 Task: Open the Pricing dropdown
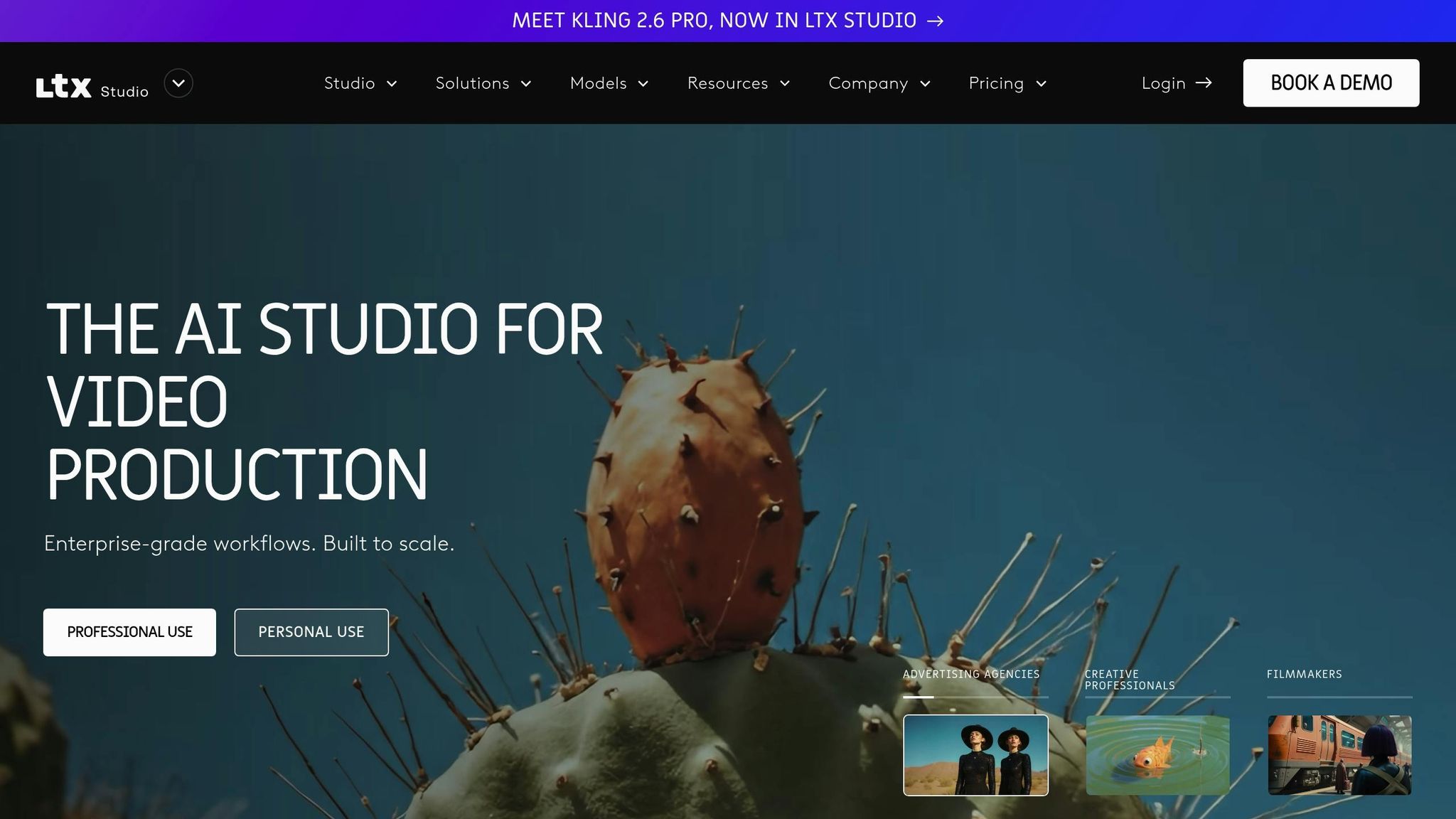click(x=1007, y=83)
